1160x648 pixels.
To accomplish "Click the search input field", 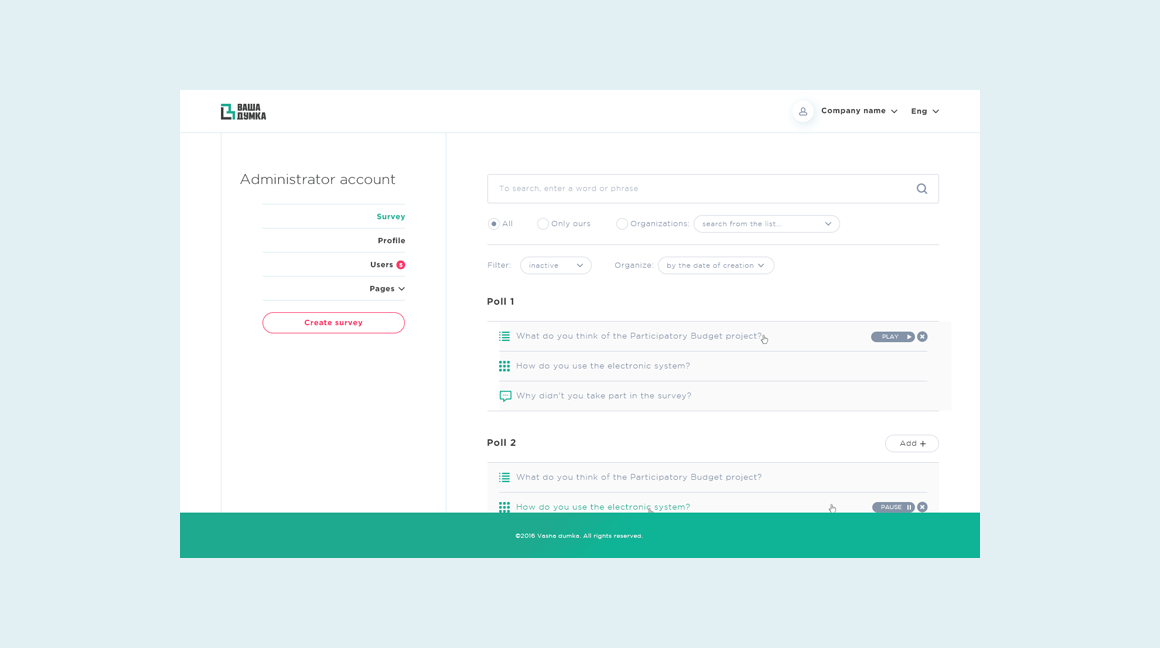I will [700, 189].
